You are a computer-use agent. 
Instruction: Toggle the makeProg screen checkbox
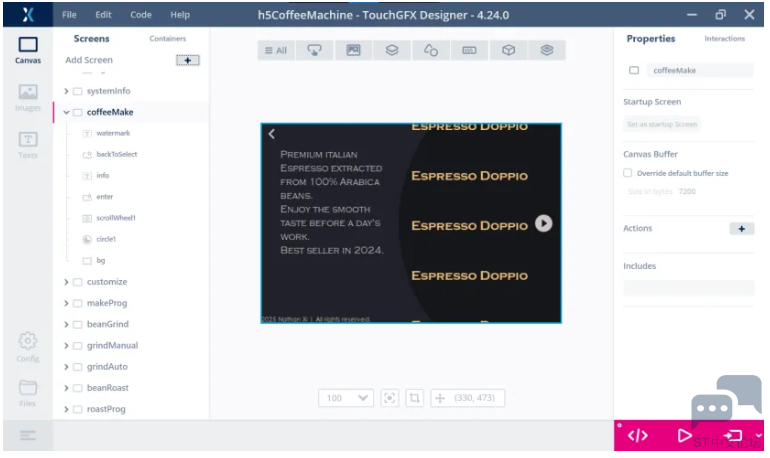(x=78, y=303)
